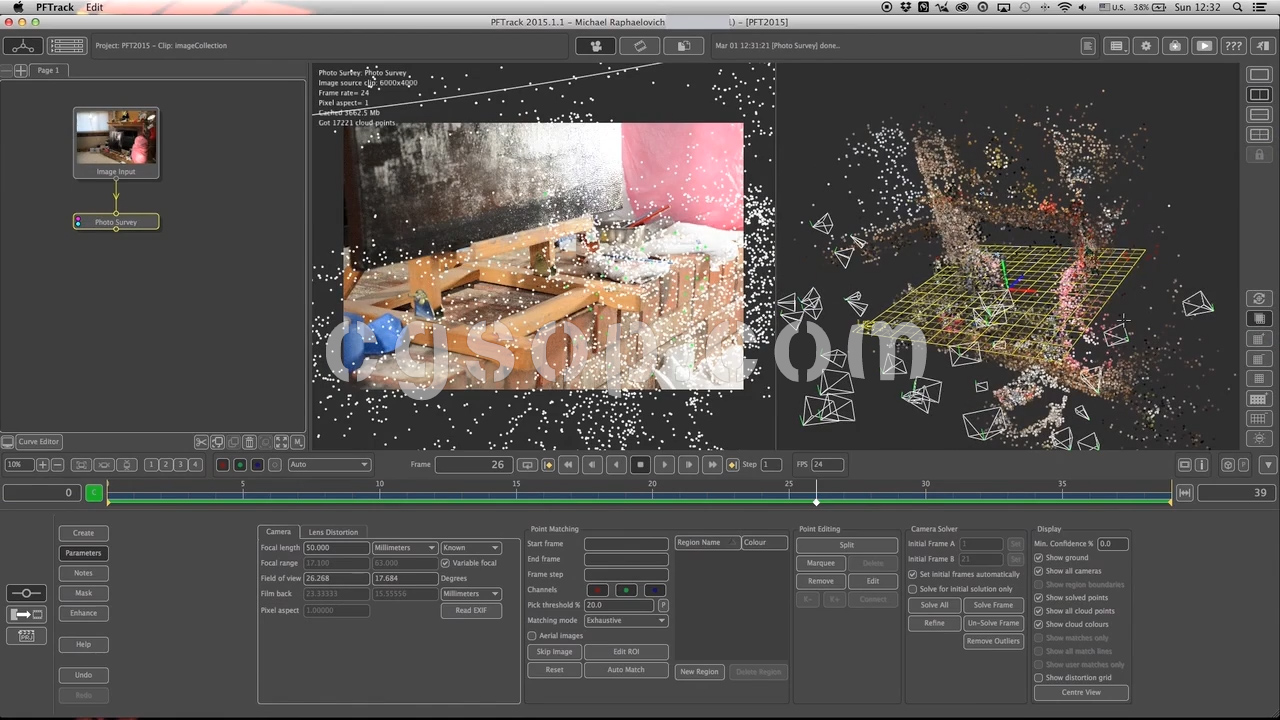Viewport: 1280px width, 720px height.
Task: Open the Matching mode Exhaustive dropdown
Action: [626, 621]
